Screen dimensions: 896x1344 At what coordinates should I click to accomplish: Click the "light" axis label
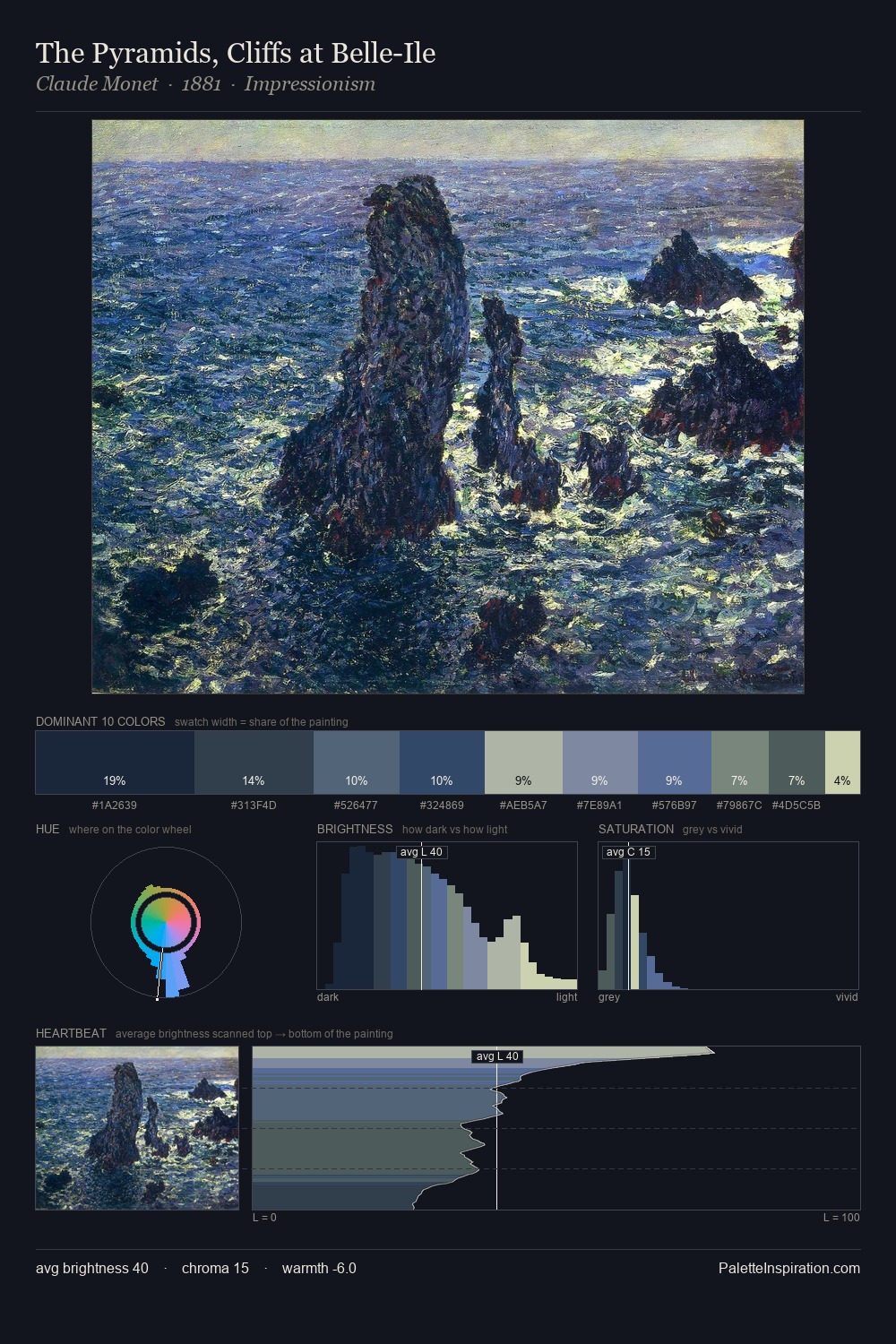566,997
